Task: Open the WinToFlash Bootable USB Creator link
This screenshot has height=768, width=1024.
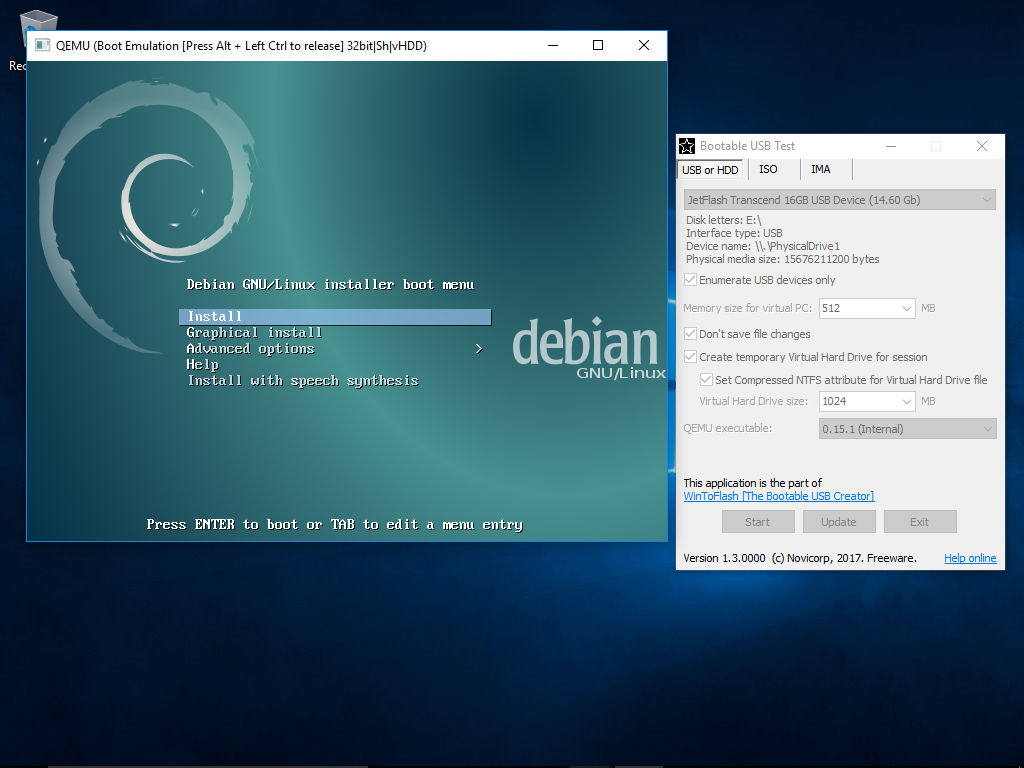Action: point(778,496)
